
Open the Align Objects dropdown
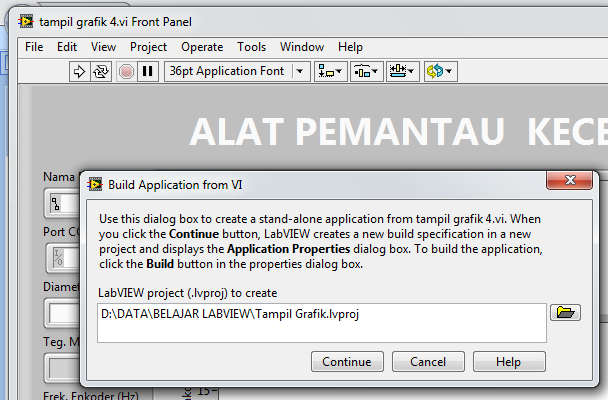pos(330,71)
